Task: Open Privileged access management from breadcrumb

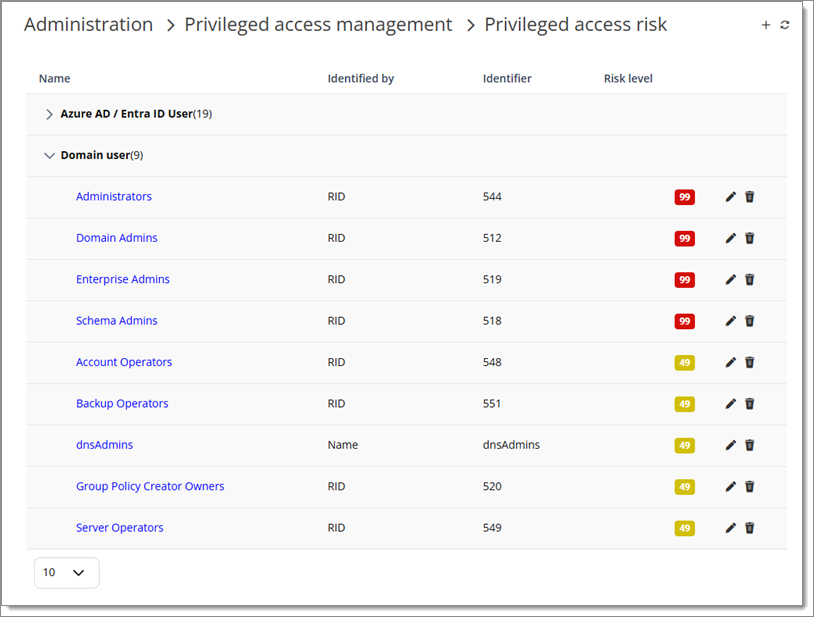Action: point(318,24)
